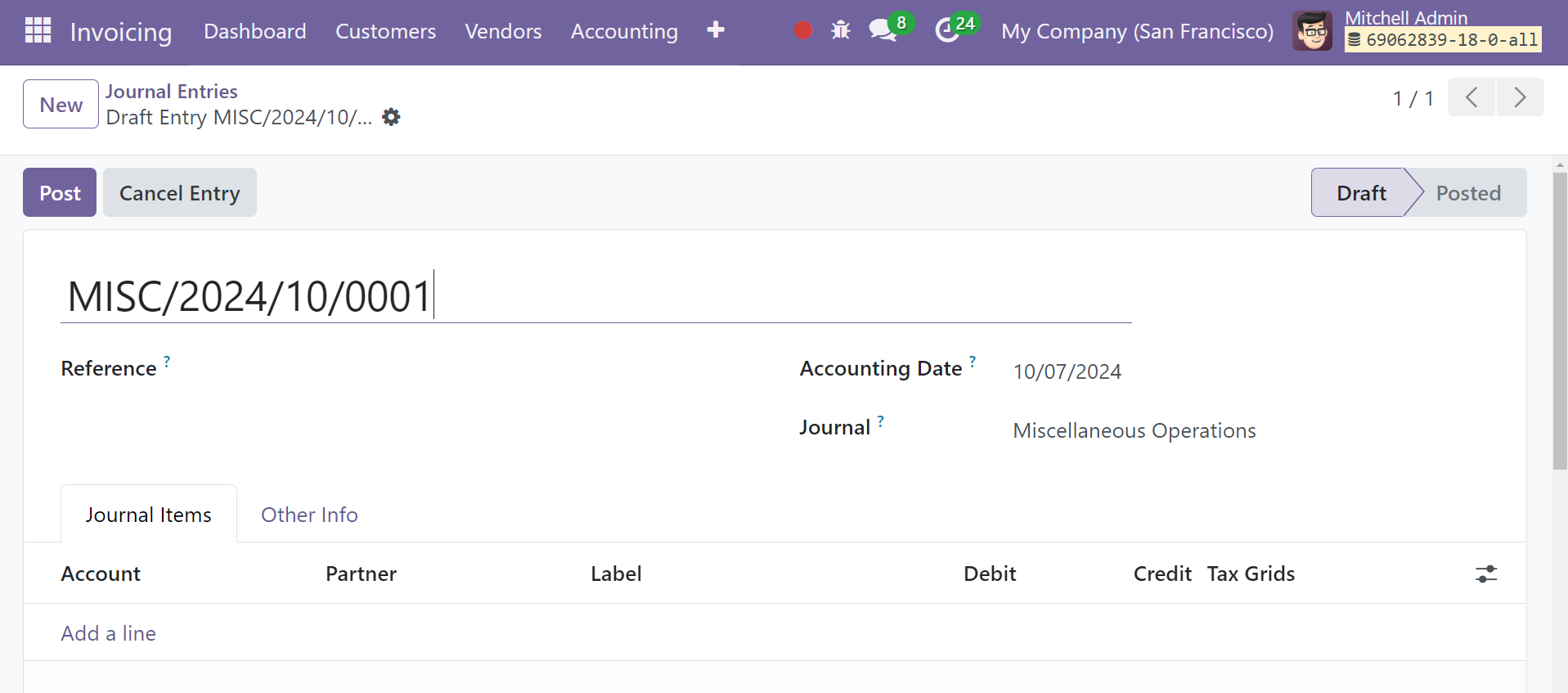The image size is (1568, 693).
Task: Sort by the Credit column header
Action: tap(1162, 574)
